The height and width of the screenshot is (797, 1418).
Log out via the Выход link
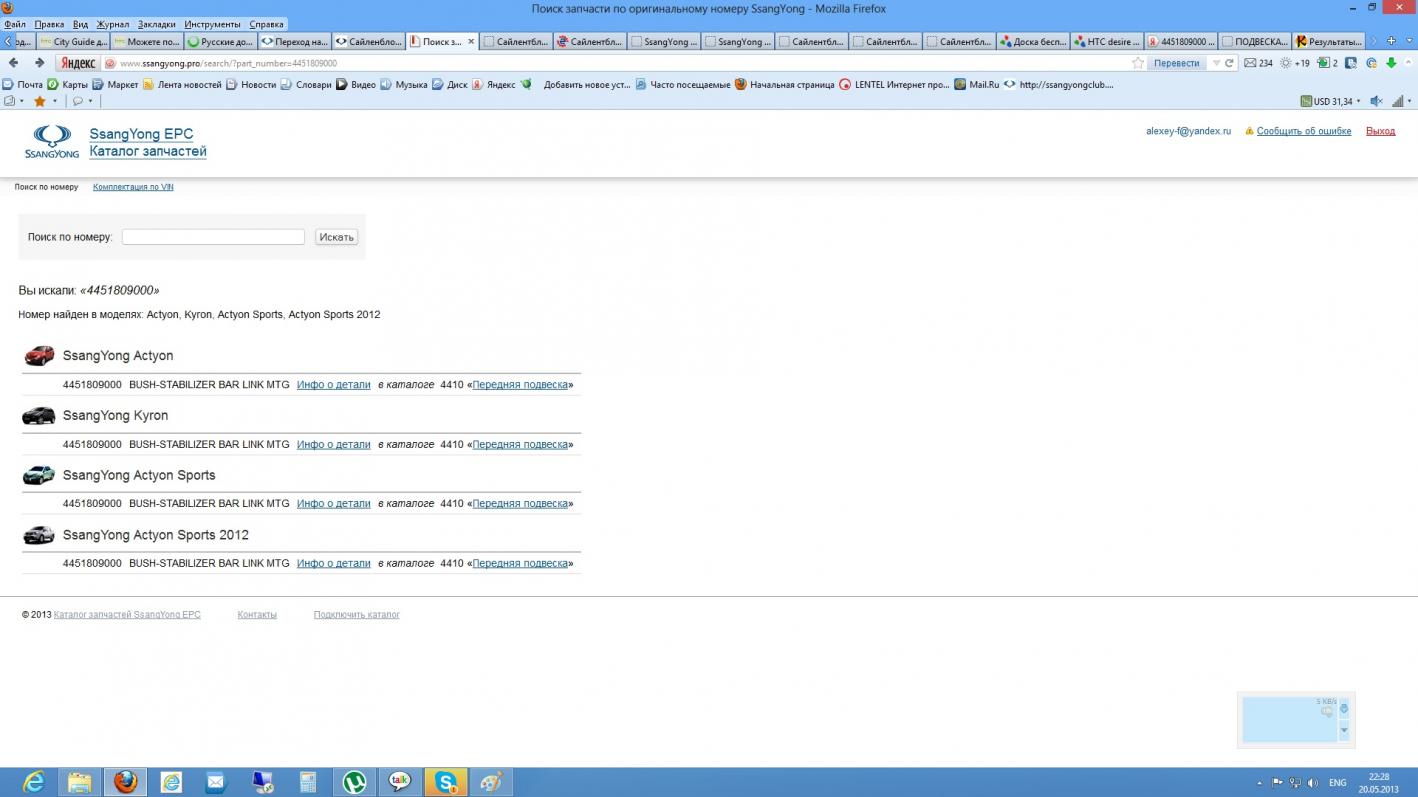tap(1380, 131)
